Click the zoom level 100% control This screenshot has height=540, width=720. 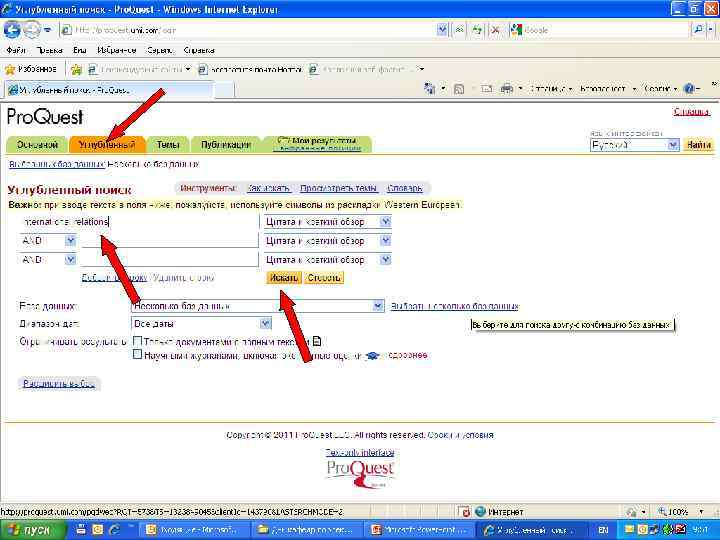(680, 512)
